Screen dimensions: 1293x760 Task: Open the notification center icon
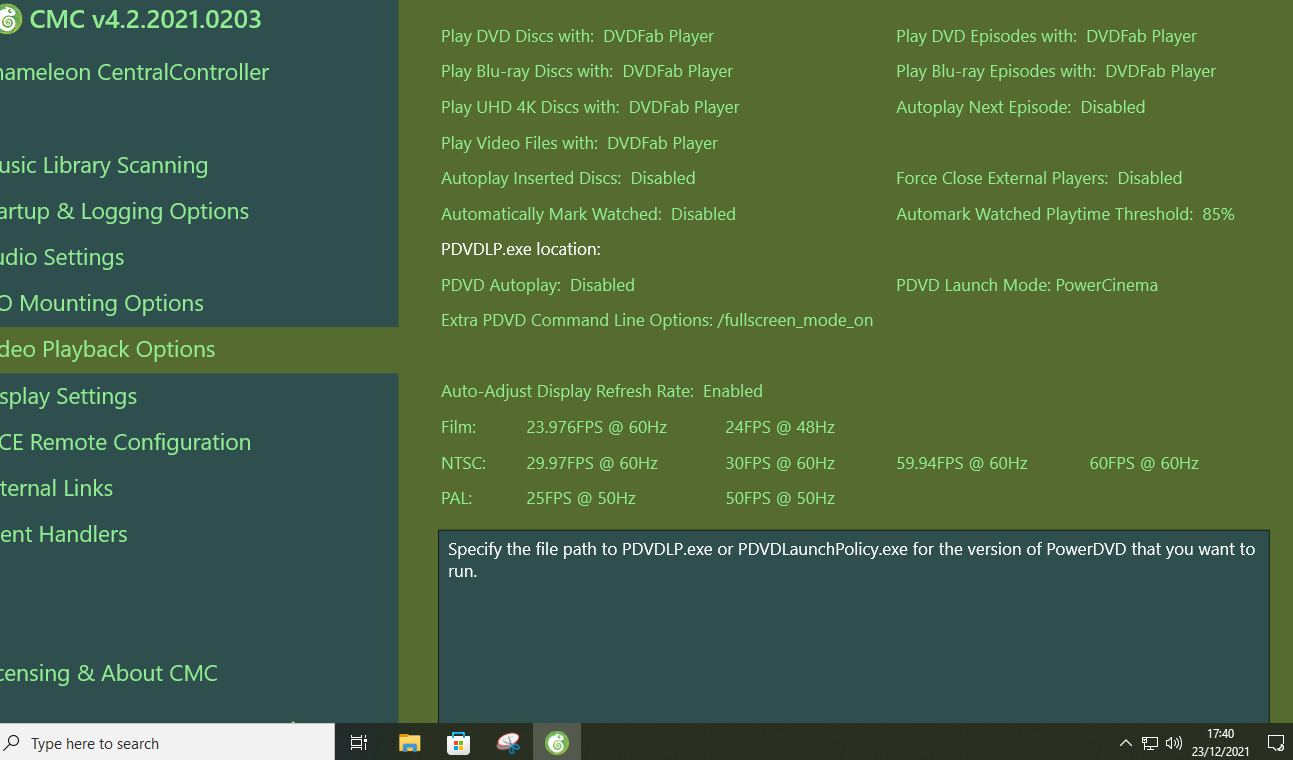coord(1275,743)
